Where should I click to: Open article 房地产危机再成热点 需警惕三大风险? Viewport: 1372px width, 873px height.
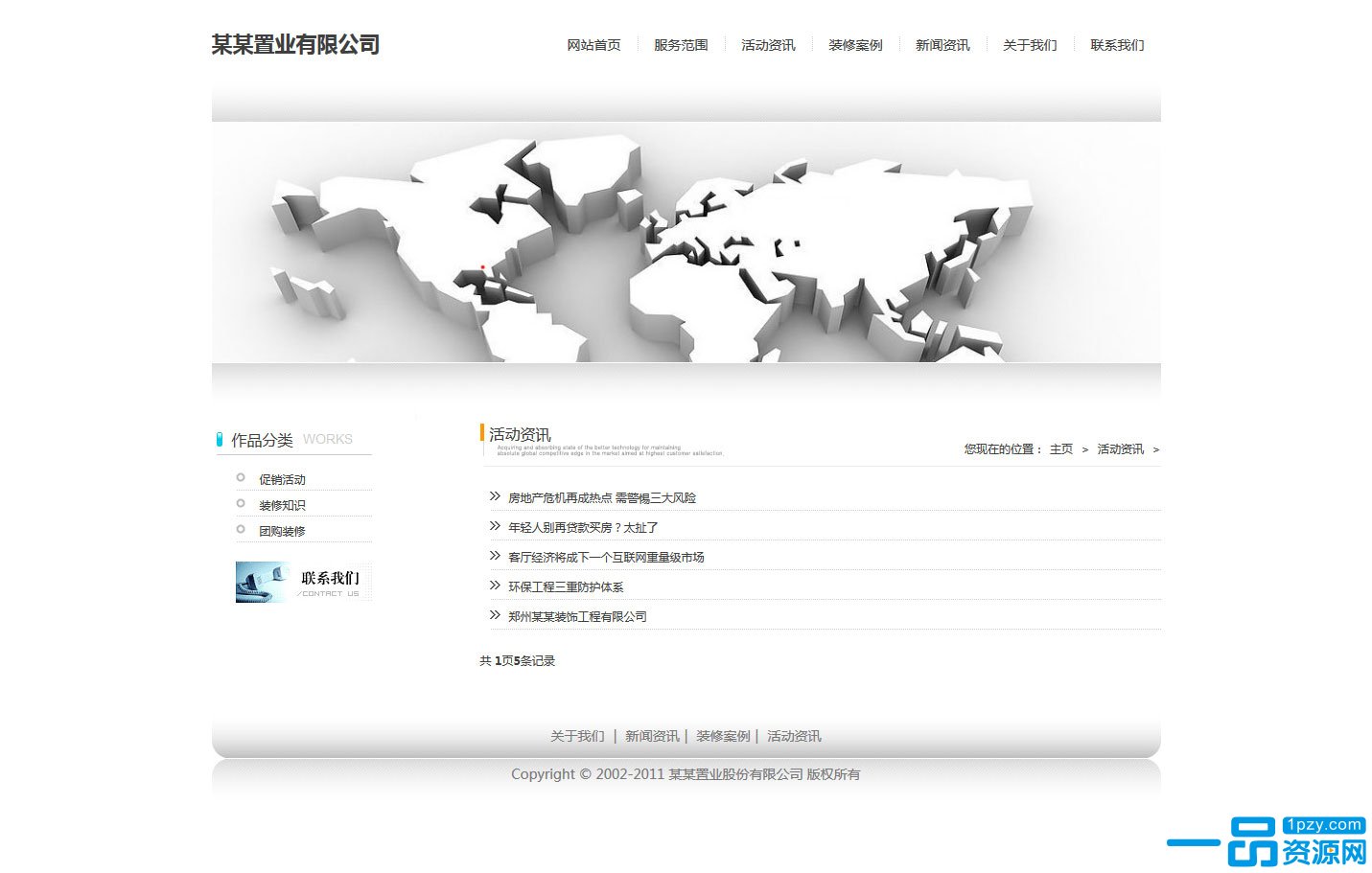point(602,497)
